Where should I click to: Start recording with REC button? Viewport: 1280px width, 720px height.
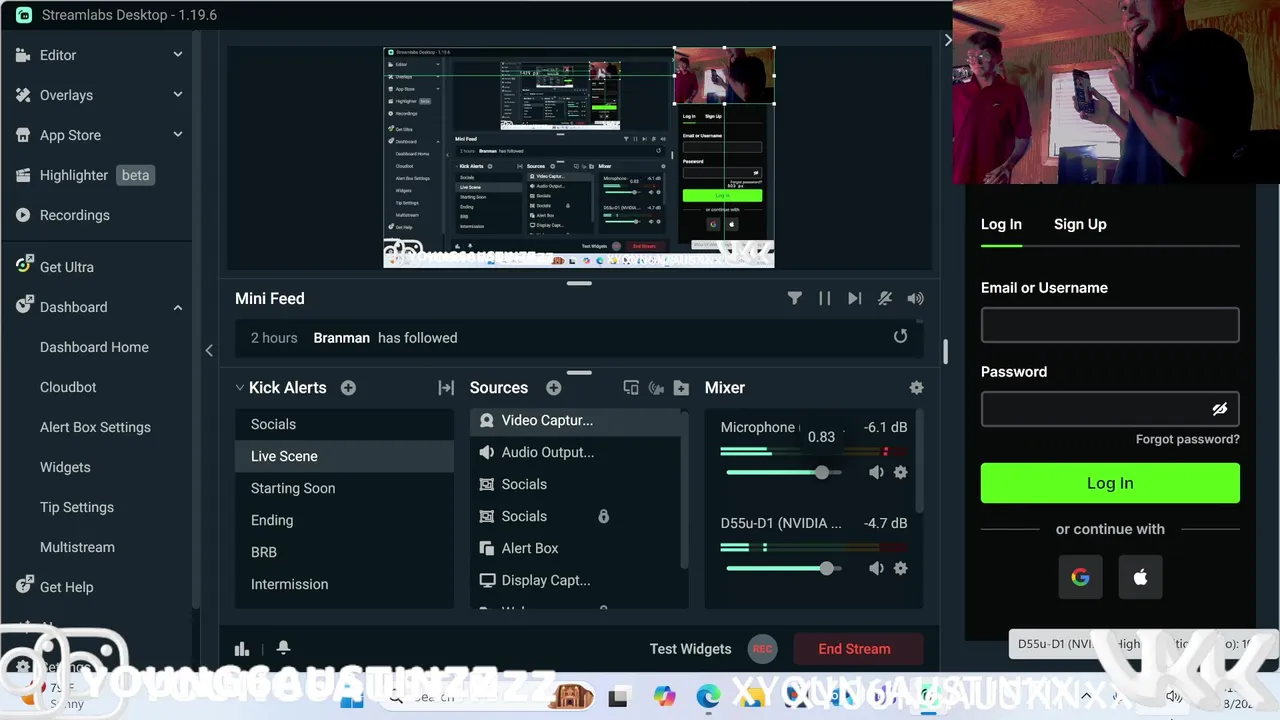click(x=762, y=649)
